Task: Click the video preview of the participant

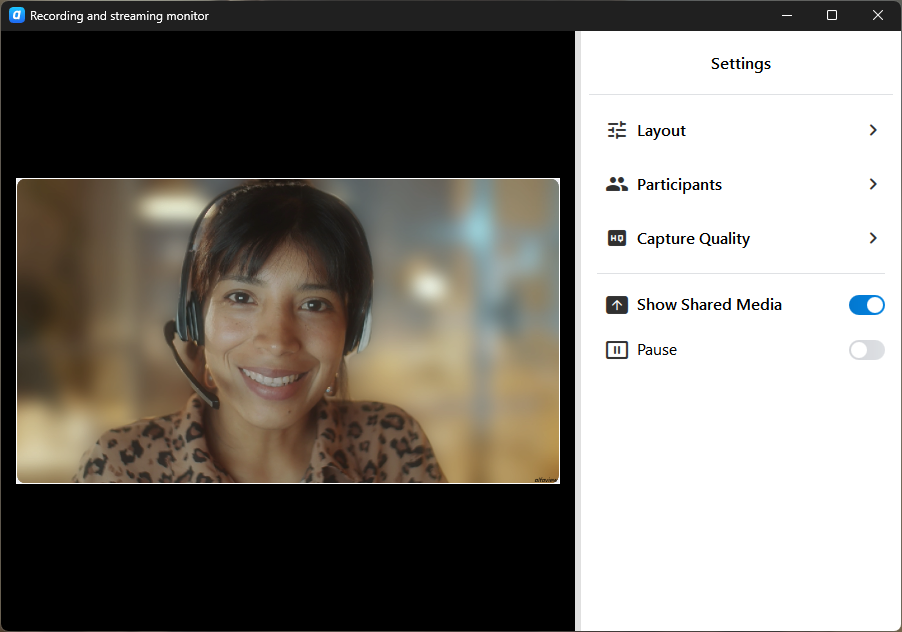Action: tap(288, 330)
